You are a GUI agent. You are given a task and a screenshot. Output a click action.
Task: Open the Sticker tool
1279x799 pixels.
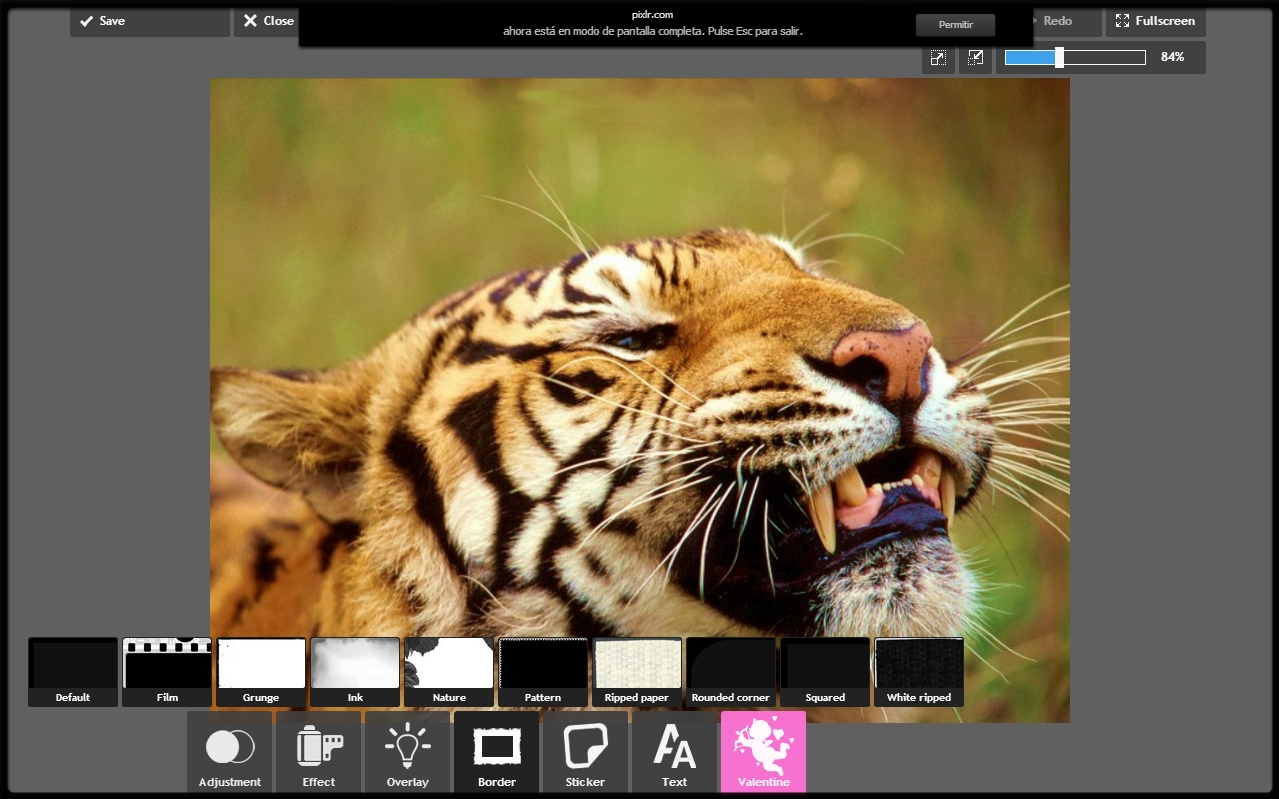coord(586,752)
